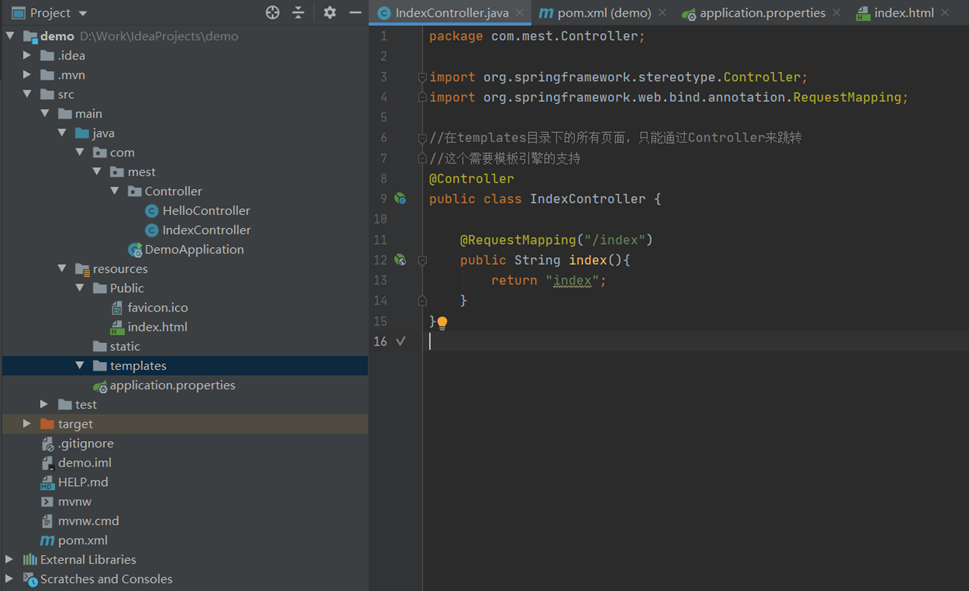969x591 pixels.
Task: Collapse the resources folder
Action: [62, 268]
